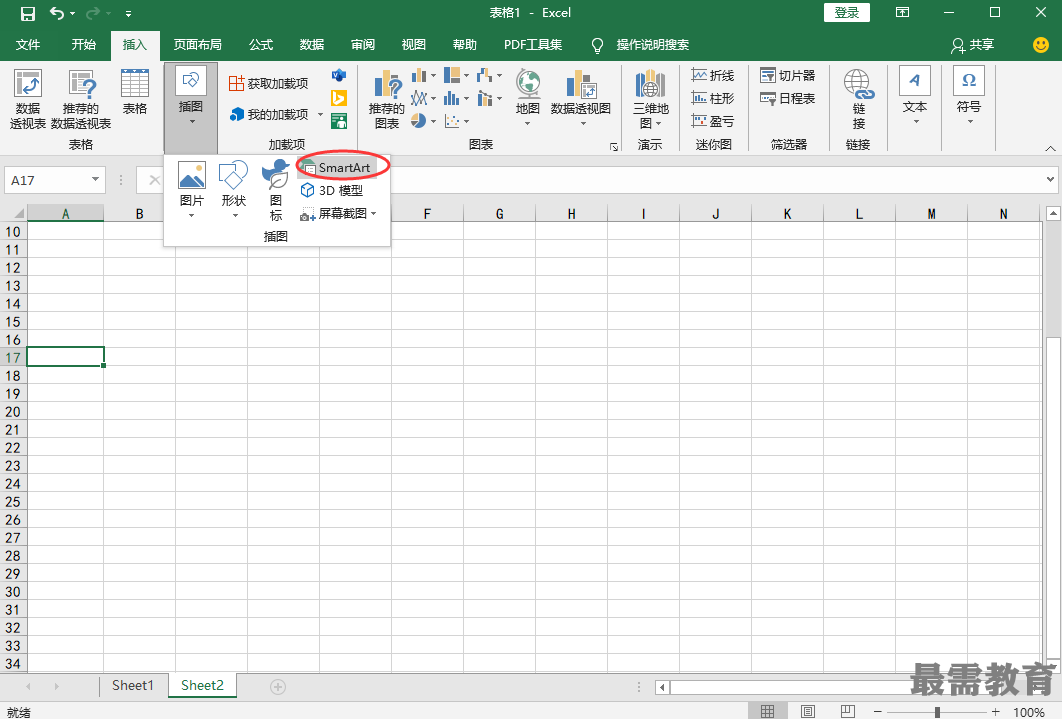The width and height of the screenshot is (1062, 719).
Task: Select row header 25
Action: (x=13, y=502)
